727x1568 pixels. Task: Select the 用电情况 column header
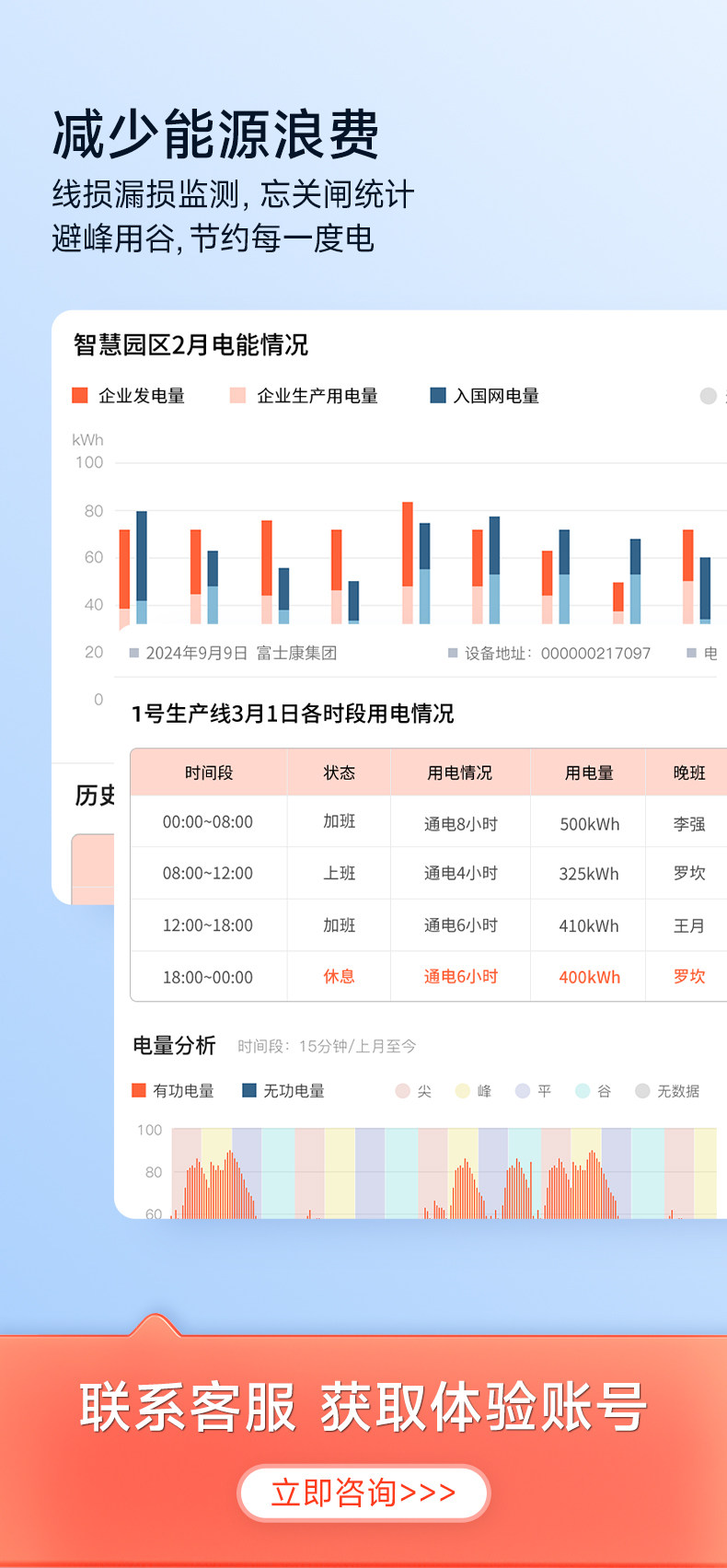(460, 772)
